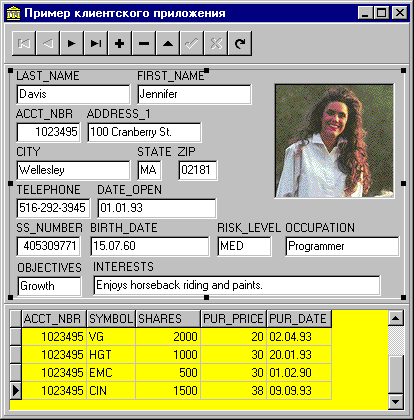The width and height of the screenshot is (414, 420).
Task: Click OBJECTIVES field containing Growth
Action: pyautogui.click(x=49, y=286)
